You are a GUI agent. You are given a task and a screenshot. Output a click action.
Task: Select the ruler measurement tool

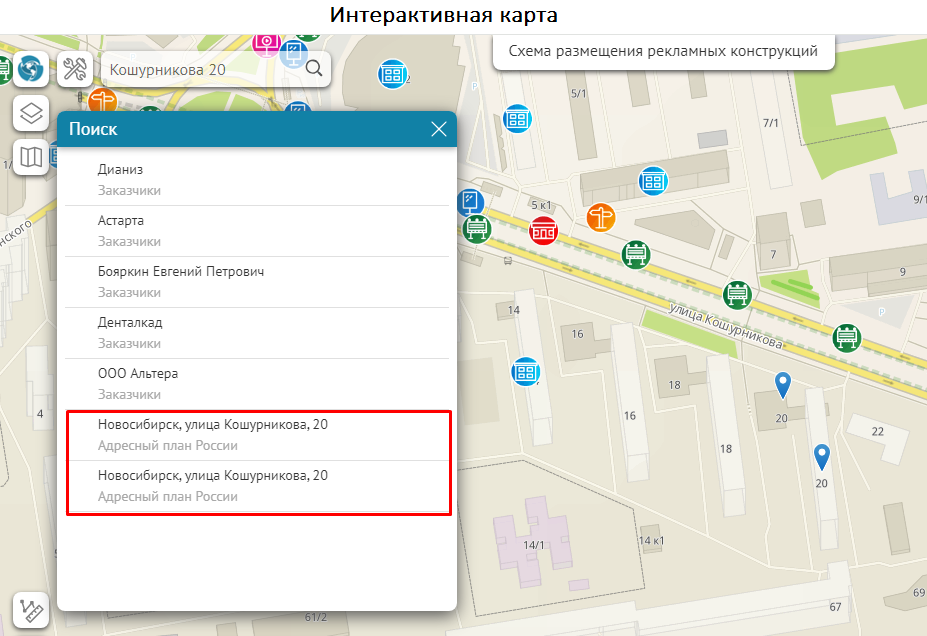(31, 610)
